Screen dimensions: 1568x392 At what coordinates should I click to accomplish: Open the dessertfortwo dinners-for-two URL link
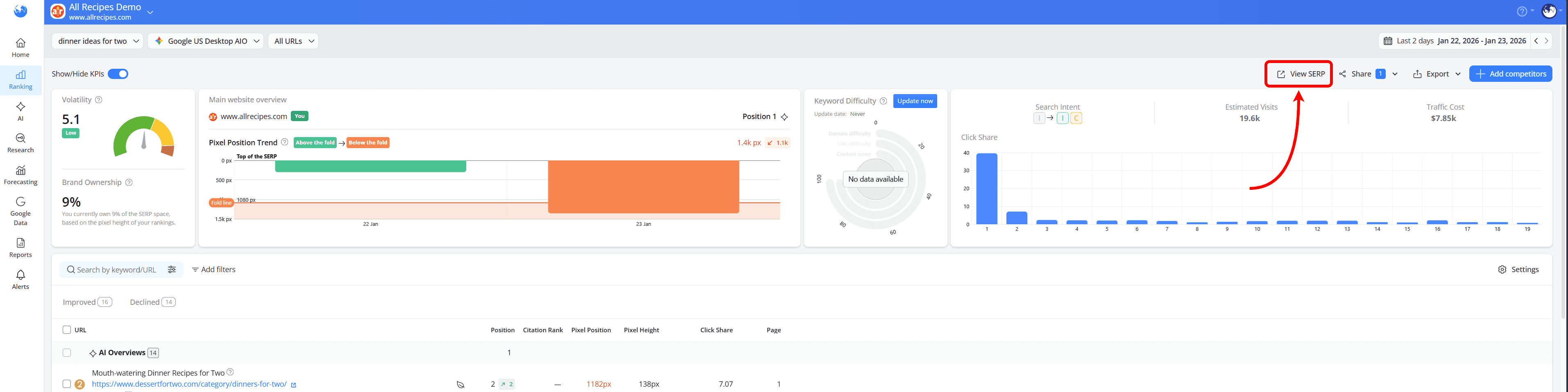[x=189, y=384]
